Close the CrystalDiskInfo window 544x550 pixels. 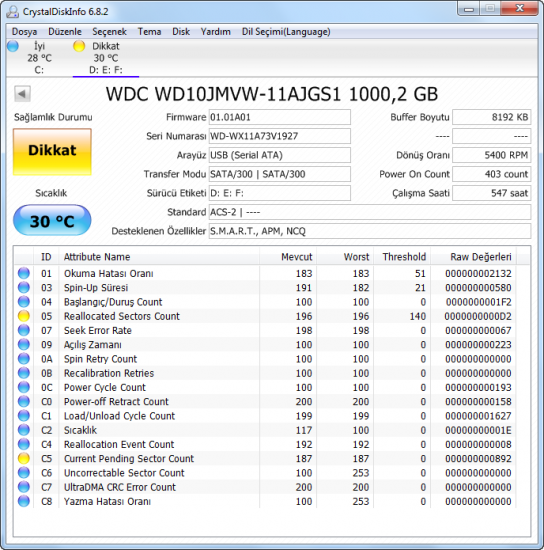pos(519,8)
